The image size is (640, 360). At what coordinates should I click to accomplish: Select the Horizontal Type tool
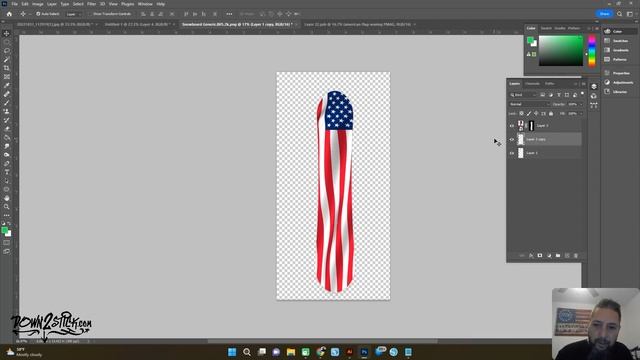click(x=7, y=172)
